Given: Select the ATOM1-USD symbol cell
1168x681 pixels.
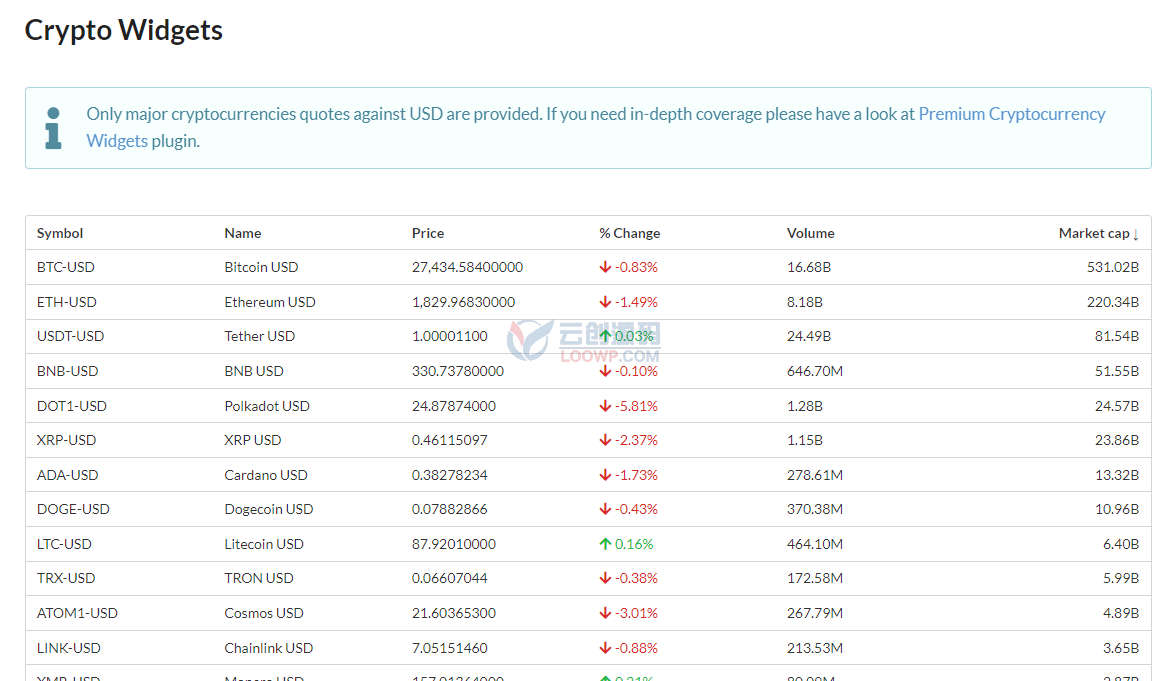Looking at the screenshot, I should point(77,613).
